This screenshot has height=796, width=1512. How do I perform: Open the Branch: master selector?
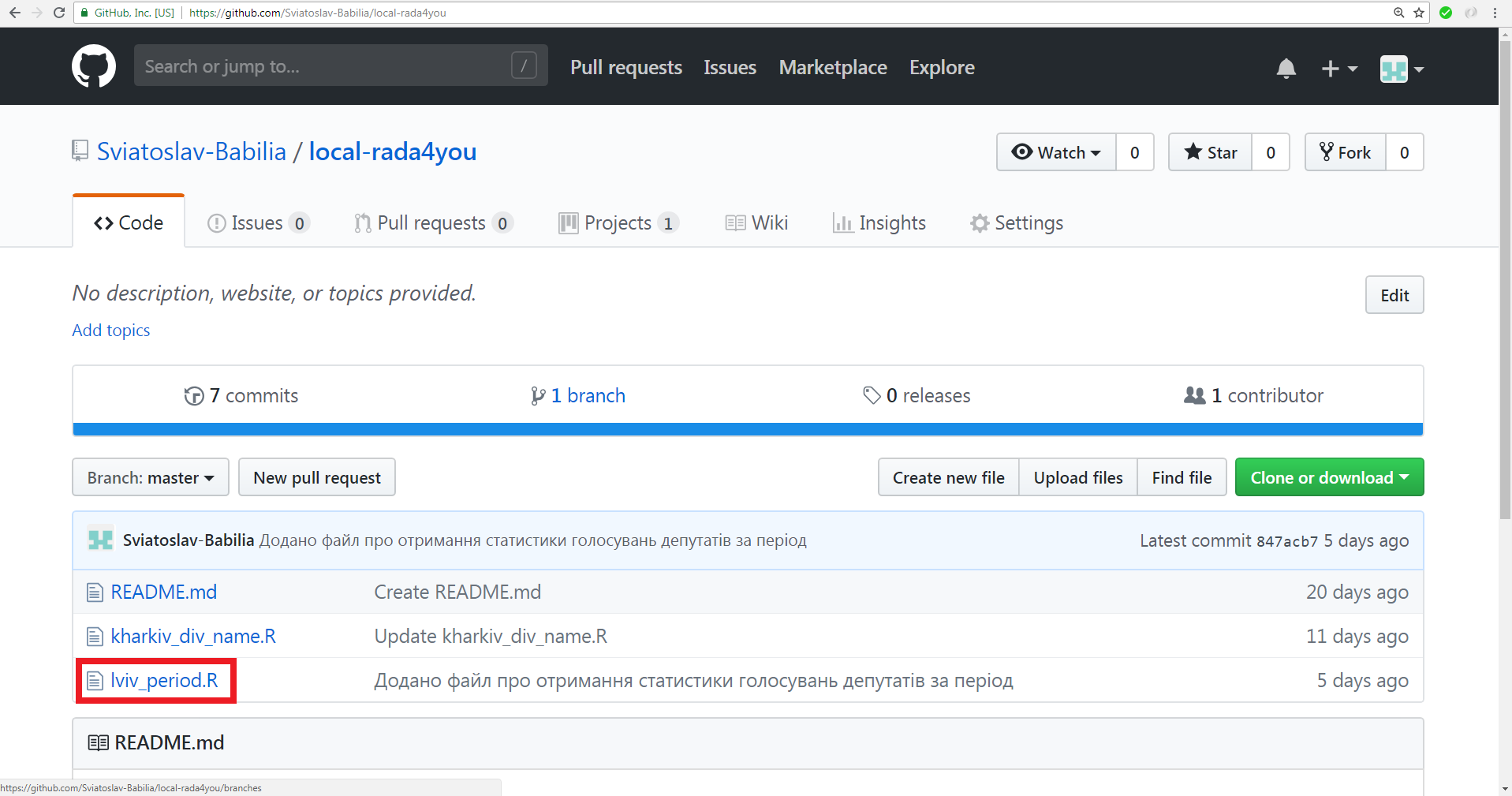click(151, 477)
